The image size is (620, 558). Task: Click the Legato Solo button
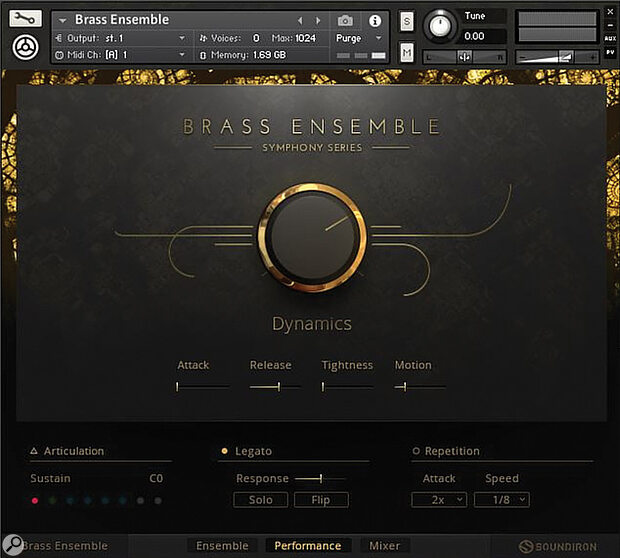pyautogui.click(x=261, y=500)
